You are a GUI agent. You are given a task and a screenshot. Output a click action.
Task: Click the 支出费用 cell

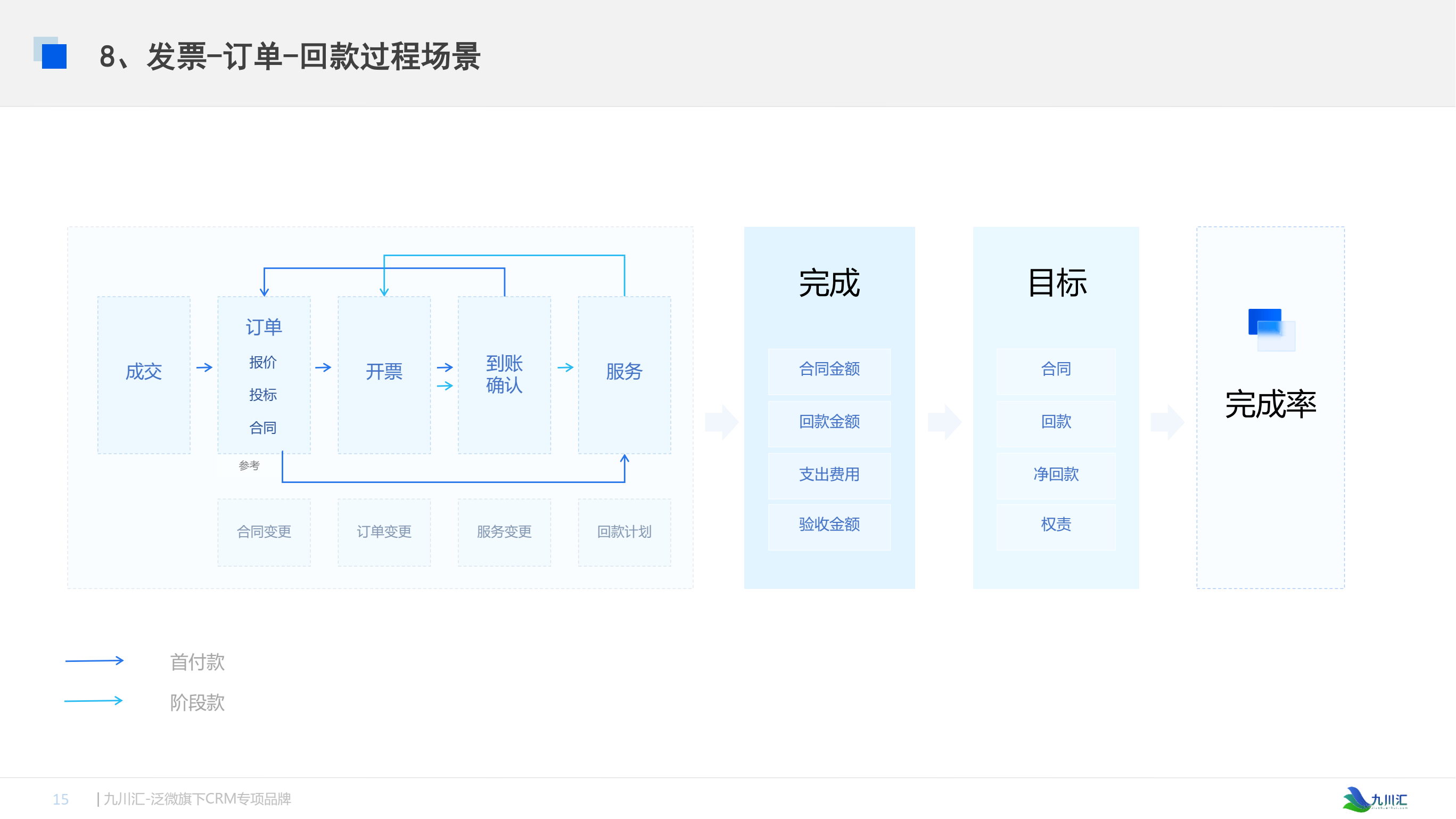829,476
